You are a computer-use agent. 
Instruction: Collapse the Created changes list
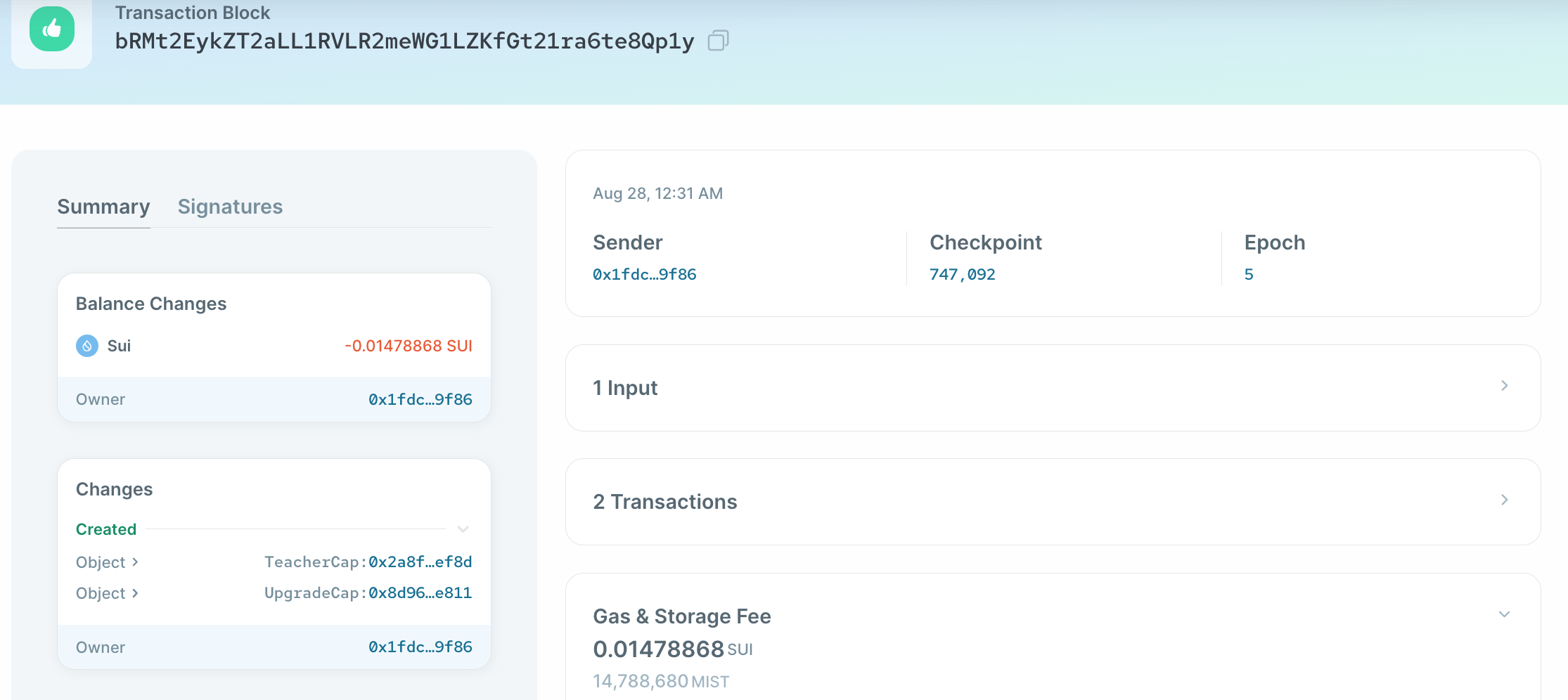(463, 529)
